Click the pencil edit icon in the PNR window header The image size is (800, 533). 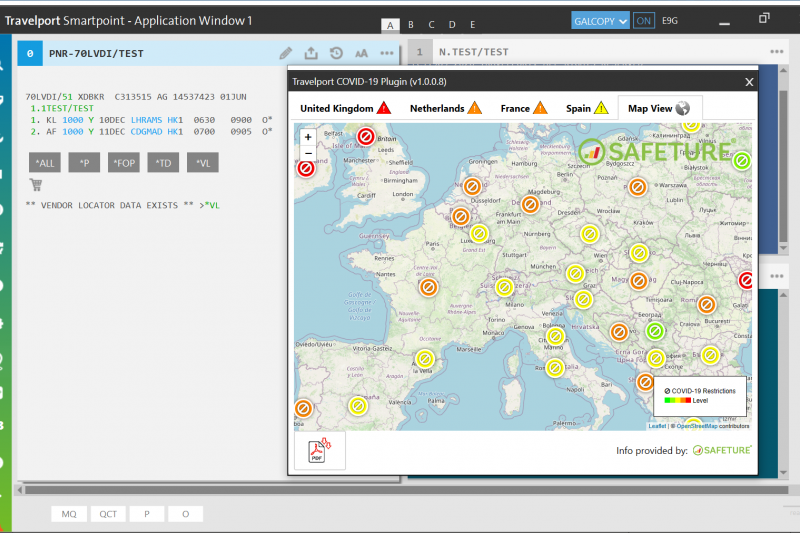[x=286, y=53]
